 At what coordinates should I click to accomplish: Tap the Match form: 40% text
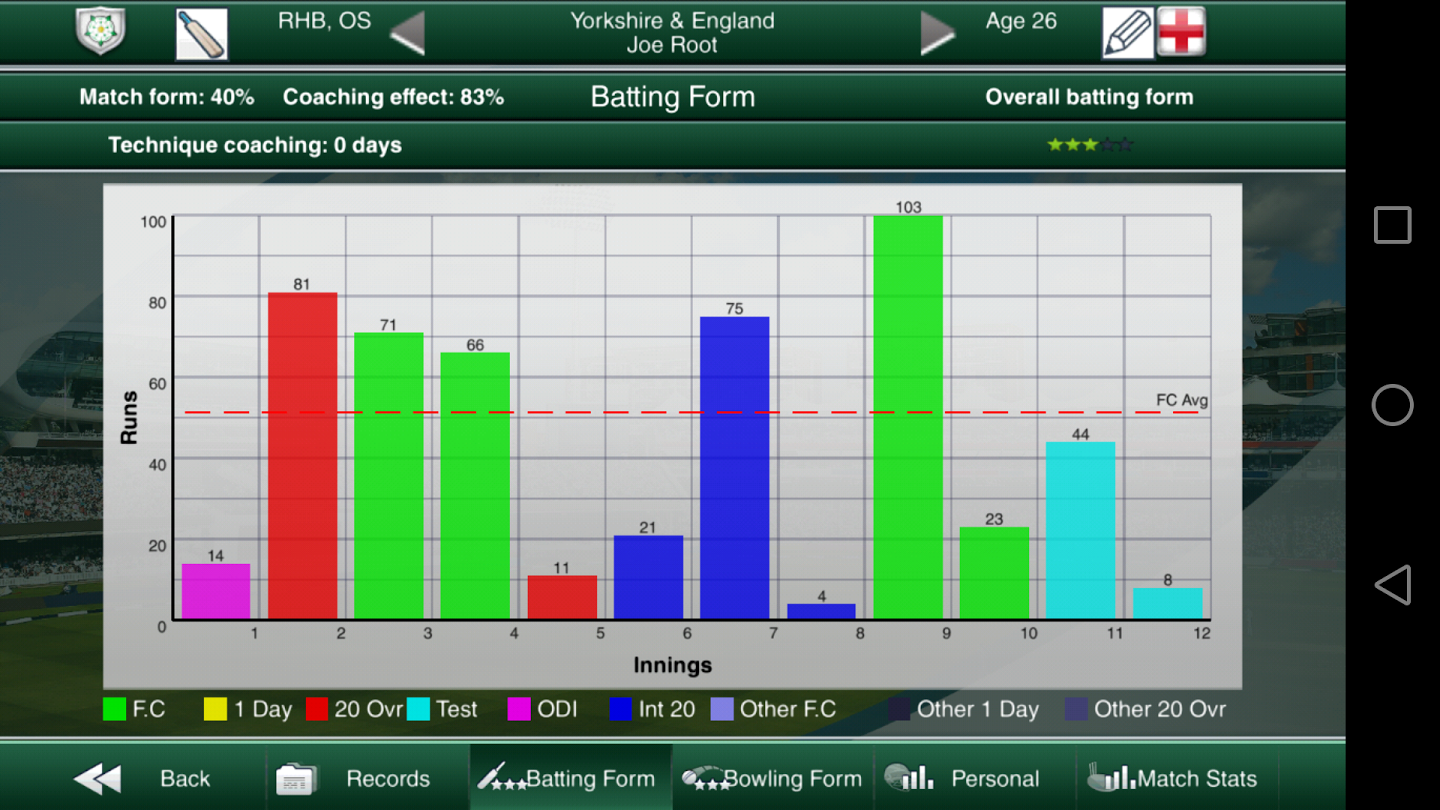point(167,97)
